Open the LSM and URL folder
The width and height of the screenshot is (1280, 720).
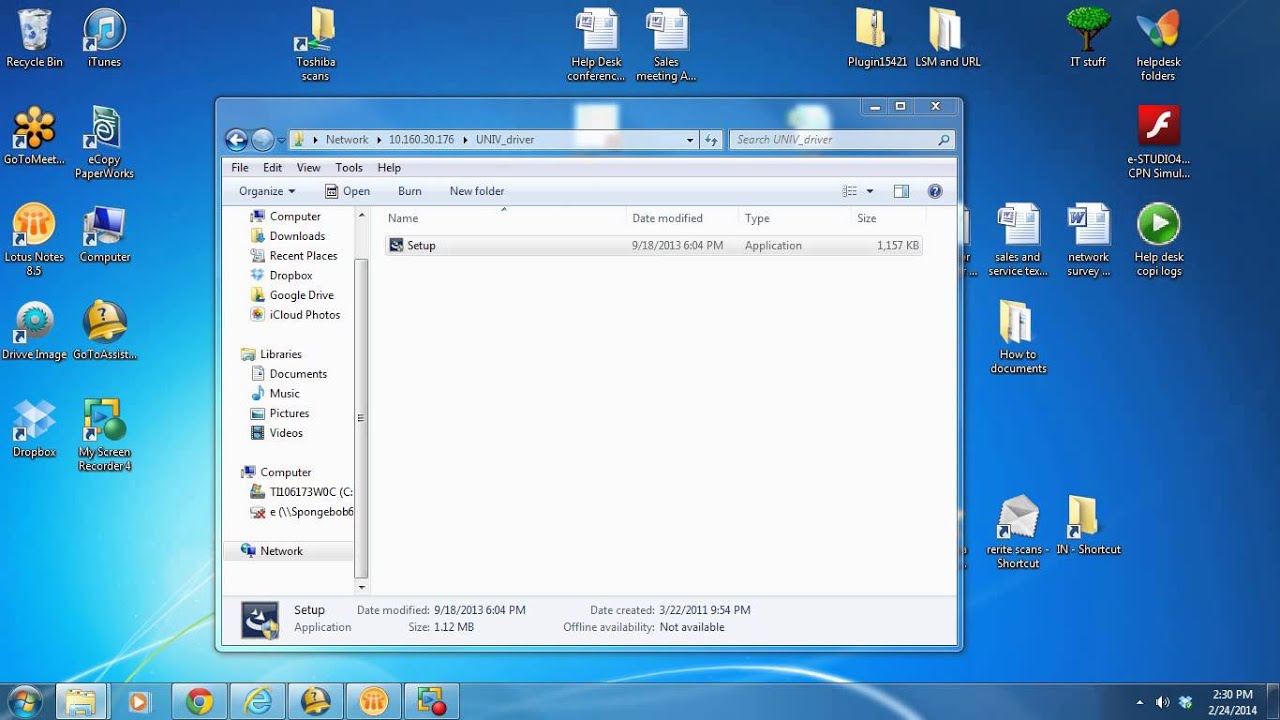948,38
